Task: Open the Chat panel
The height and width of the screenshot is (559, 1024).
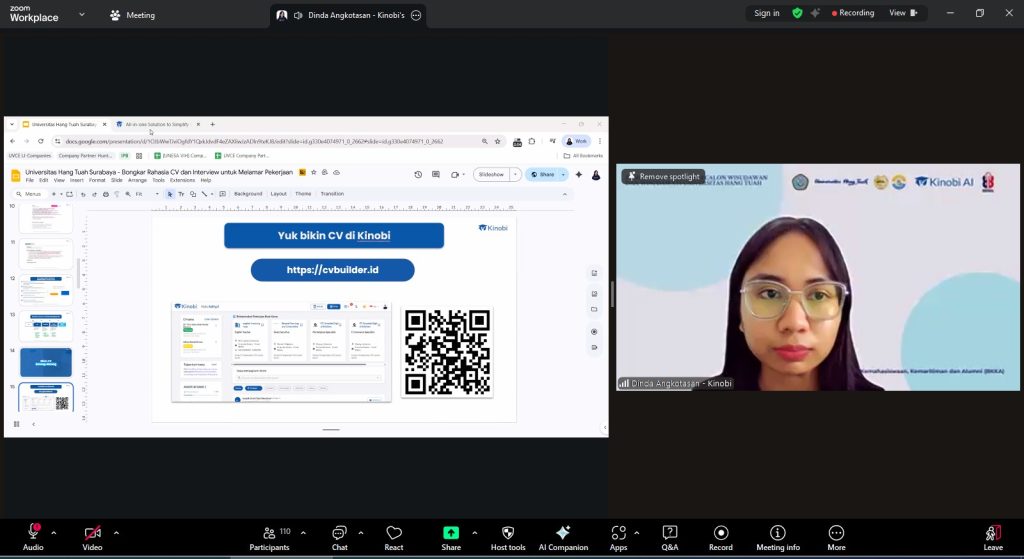Action: point(339,534)
